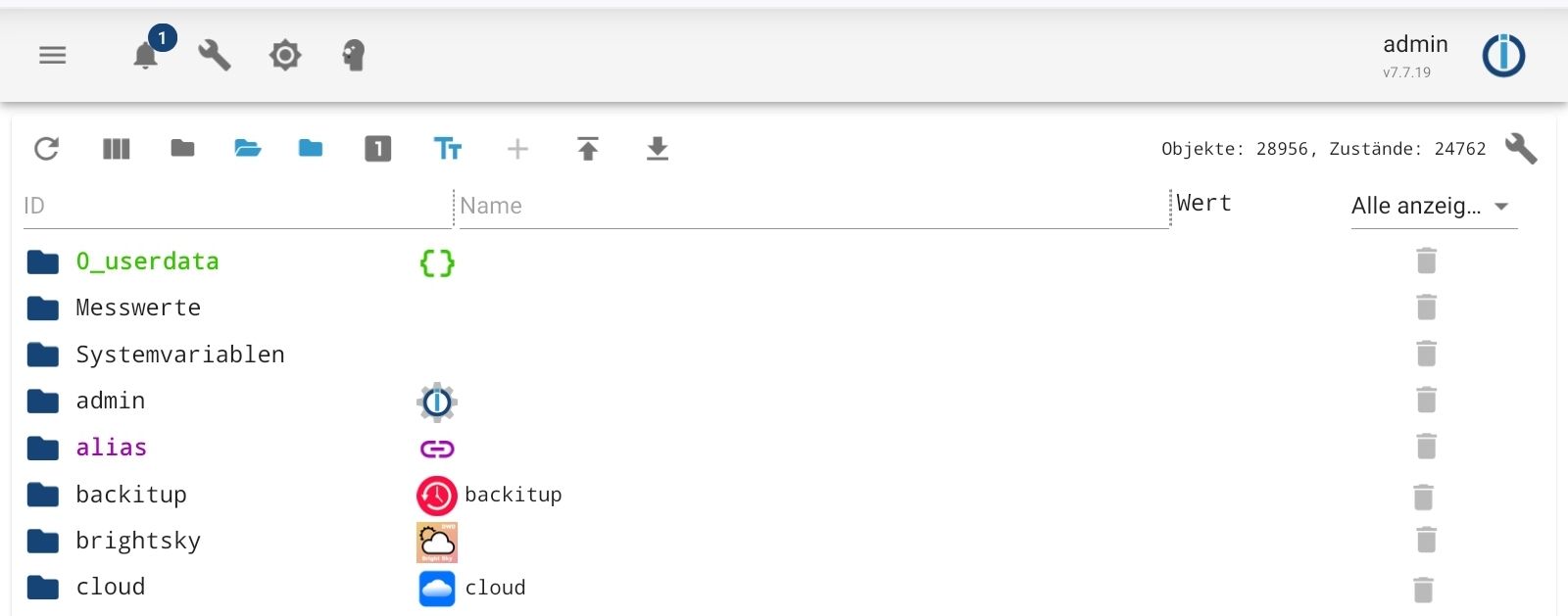Collapse all folders with the closed folder icon

click(x=182, y=149)
